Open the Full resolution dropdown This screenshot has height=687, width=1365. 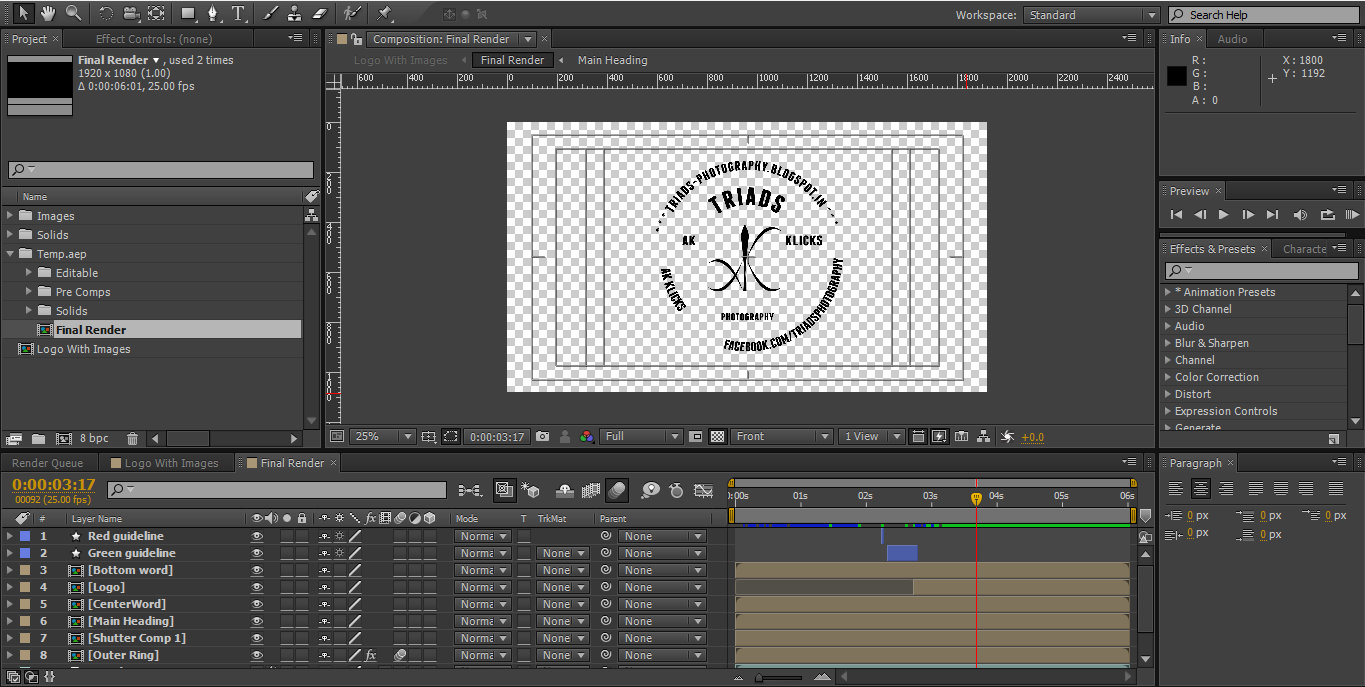coord(641,436)
